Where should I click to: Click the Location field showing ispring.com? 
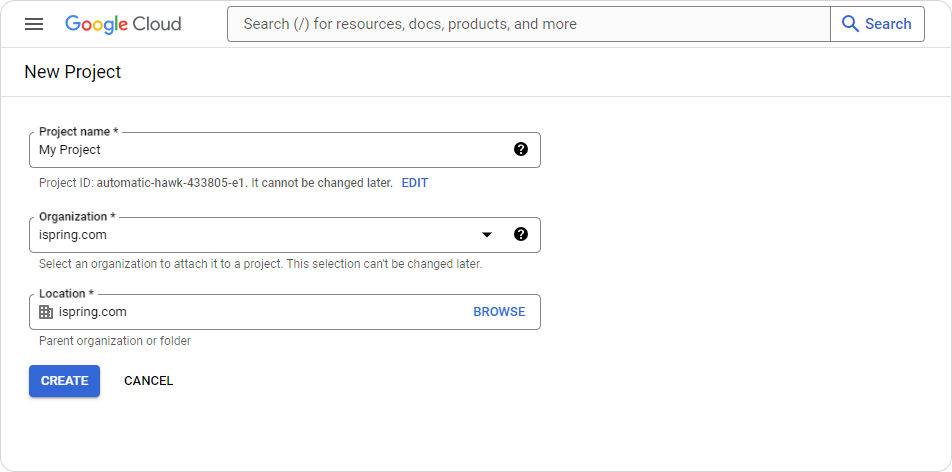coord(285,312)
